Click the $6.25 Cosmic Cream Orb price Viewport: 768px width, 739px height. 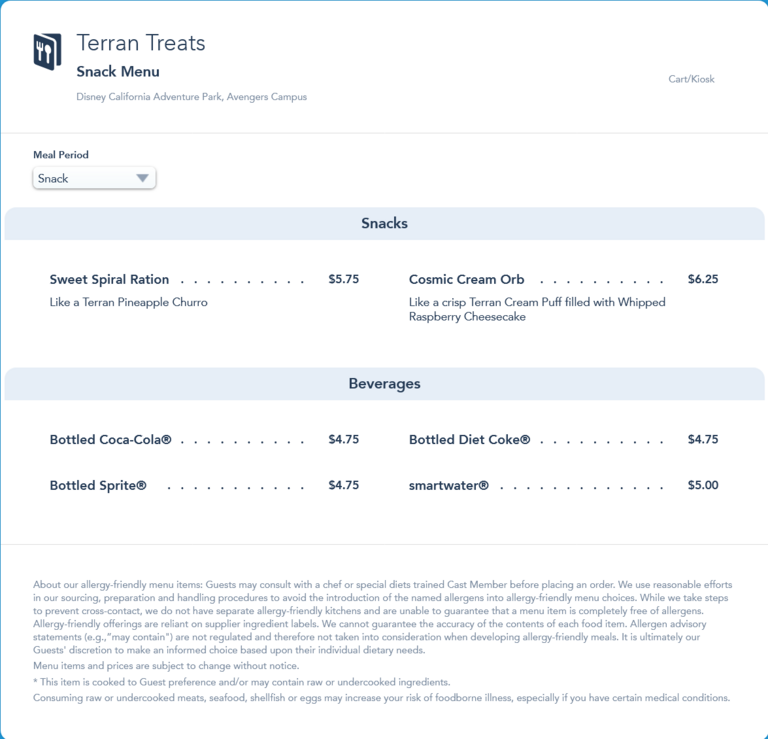[703, 280]
